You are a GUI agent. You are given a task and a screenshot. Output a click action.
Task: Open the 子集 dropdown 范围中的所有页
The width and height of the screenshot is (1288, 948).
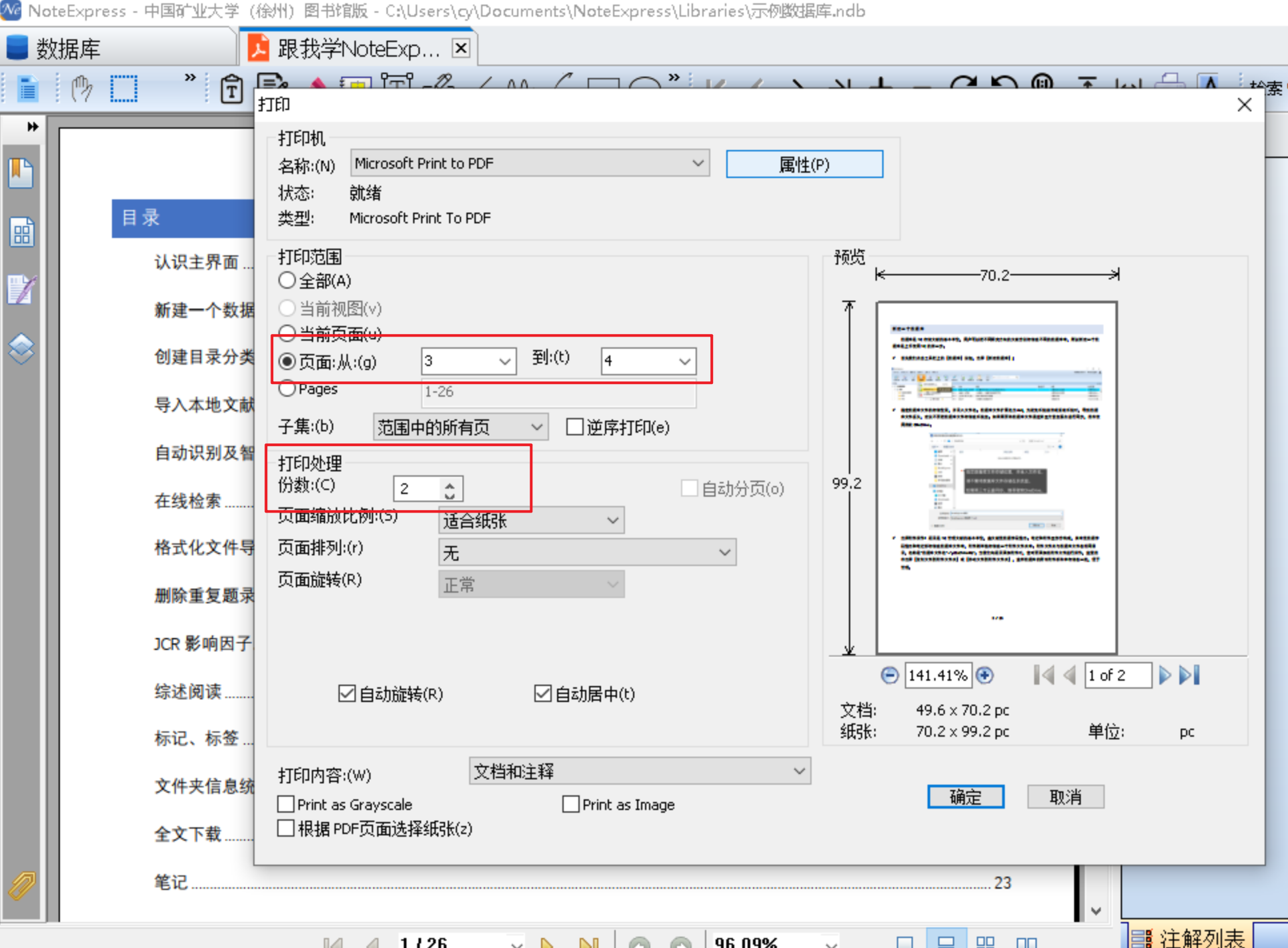point(460,427)
